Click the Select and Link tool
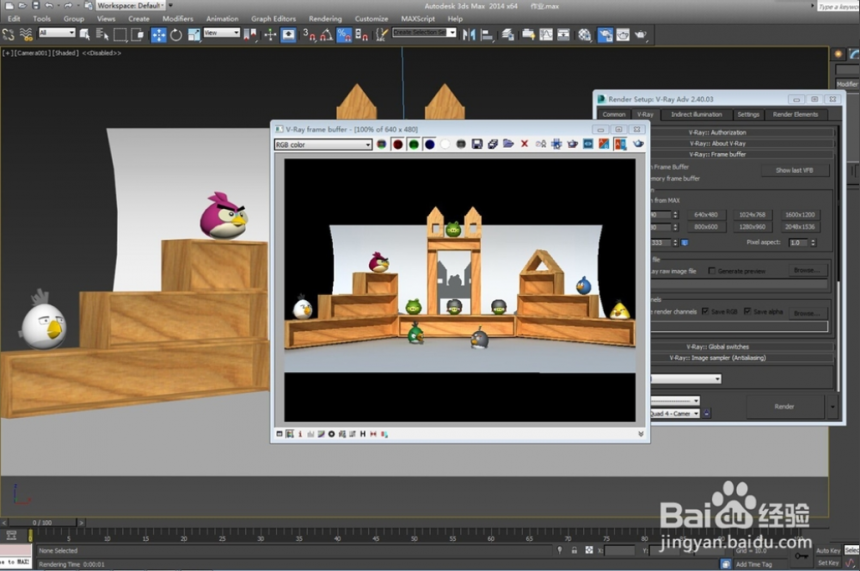The image size is (860, 571). click(8, 35)
